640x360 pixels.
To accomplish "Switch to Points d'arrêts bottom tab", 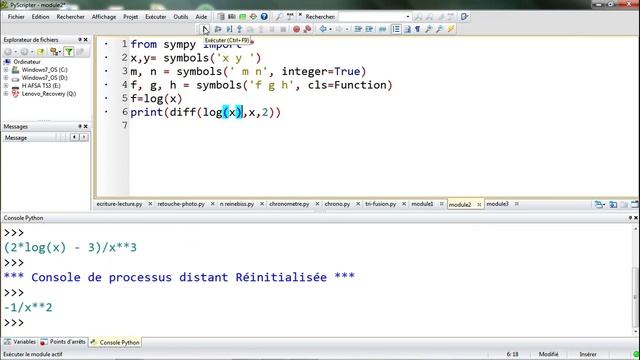I will click(x=63, y=342).
